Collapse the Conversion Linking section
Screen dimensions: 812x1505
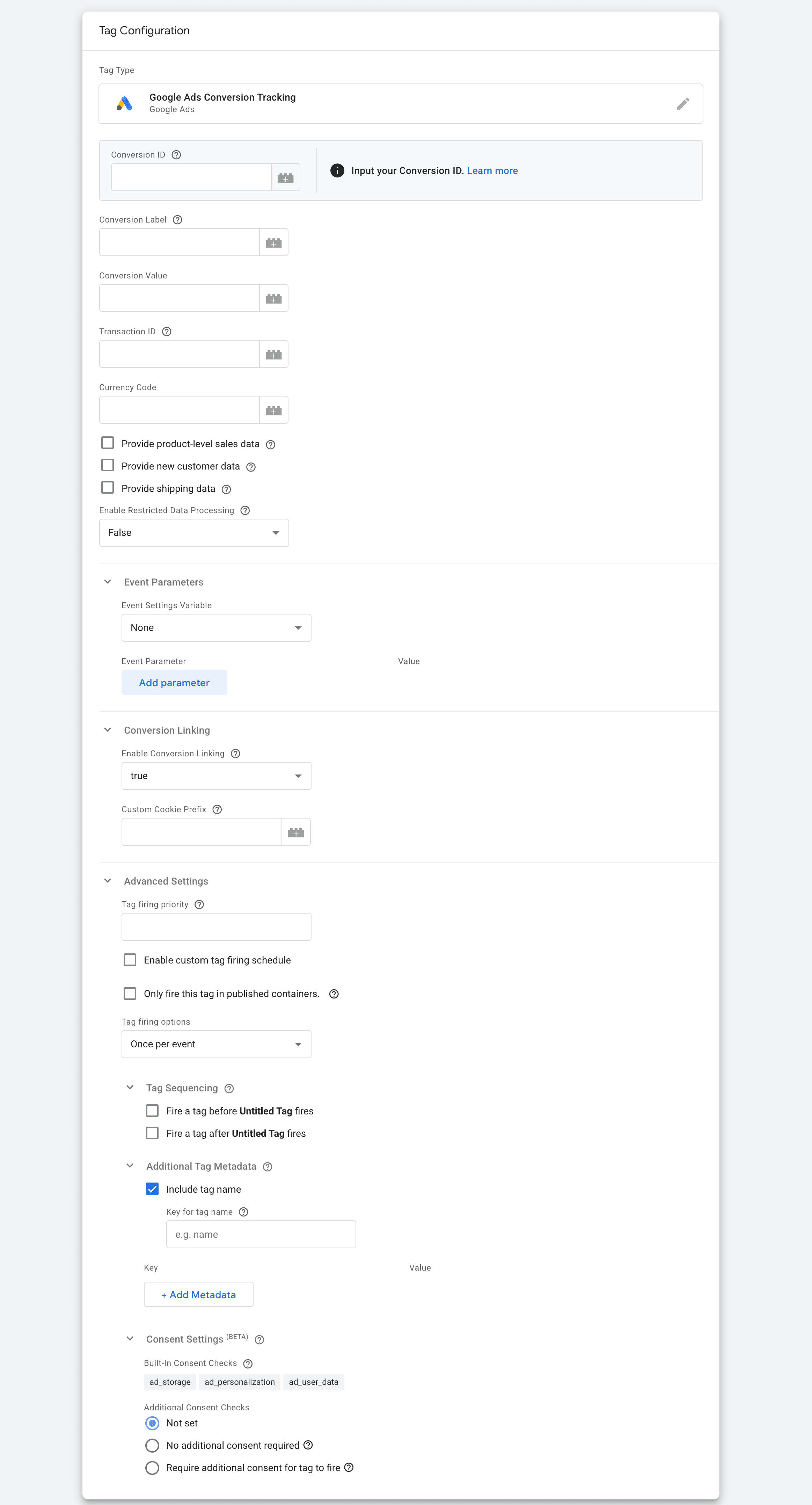click(108, 729)
